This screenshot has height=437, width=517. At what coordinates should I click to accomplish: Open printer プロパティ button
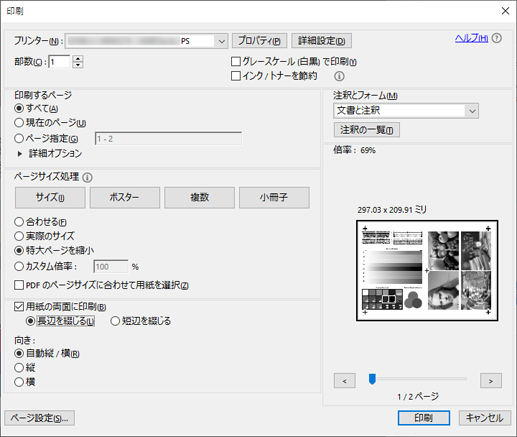pyautogui.click(x=259, y=41)
